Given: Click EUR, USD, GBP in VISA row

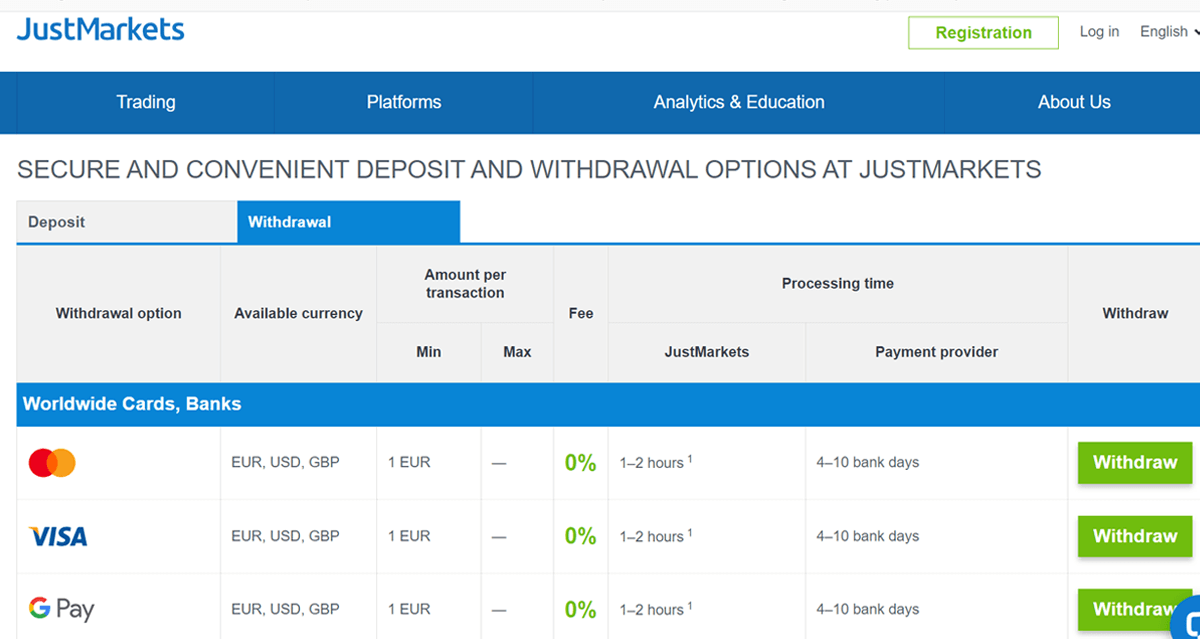Looking at the screenshot, I should pos(285,536).
